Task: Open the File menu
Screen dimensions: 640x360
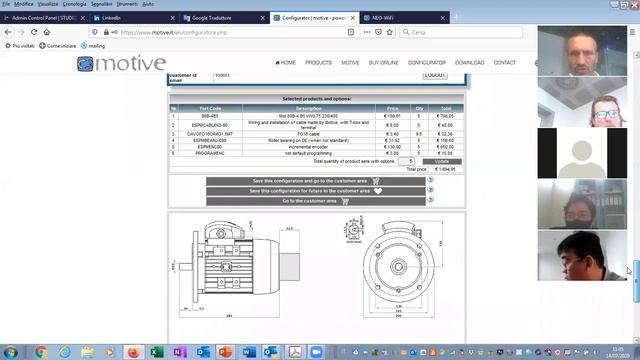Action: point(6,4)
